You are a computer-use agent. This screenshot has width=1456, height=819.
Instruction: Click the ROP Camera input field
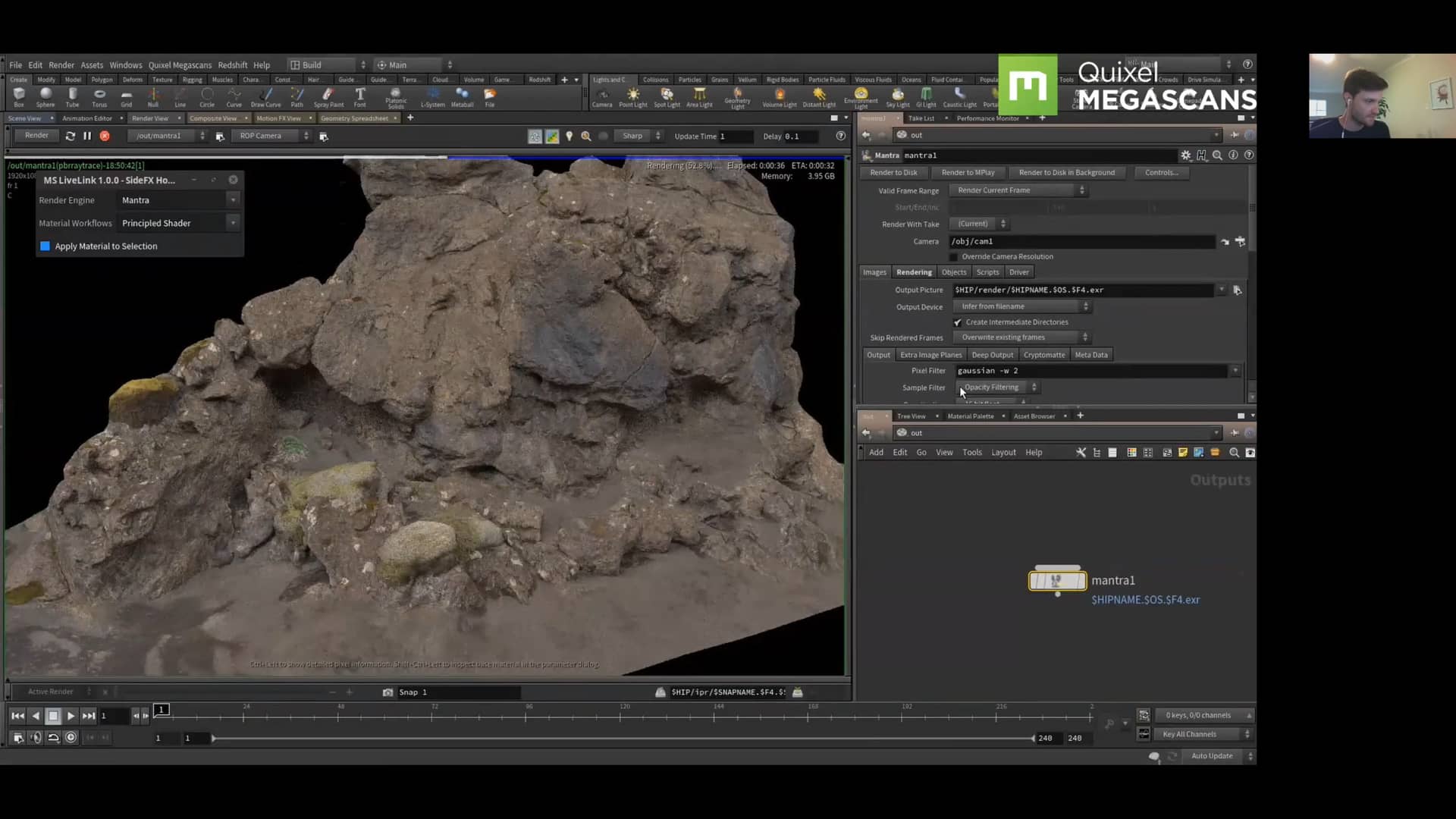[267, 135]
